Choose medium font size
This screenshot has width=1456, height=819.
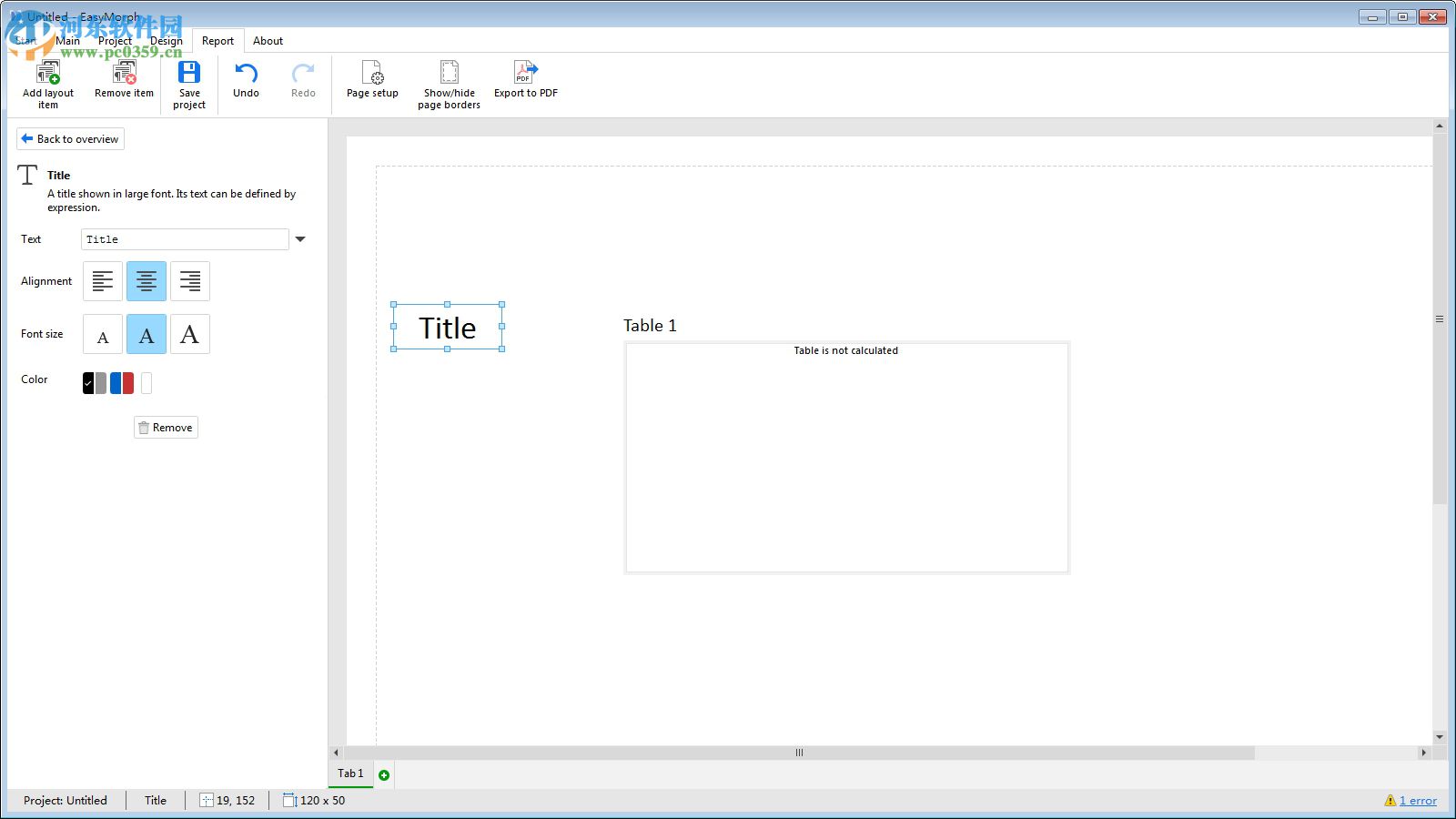tap(147, 334)
